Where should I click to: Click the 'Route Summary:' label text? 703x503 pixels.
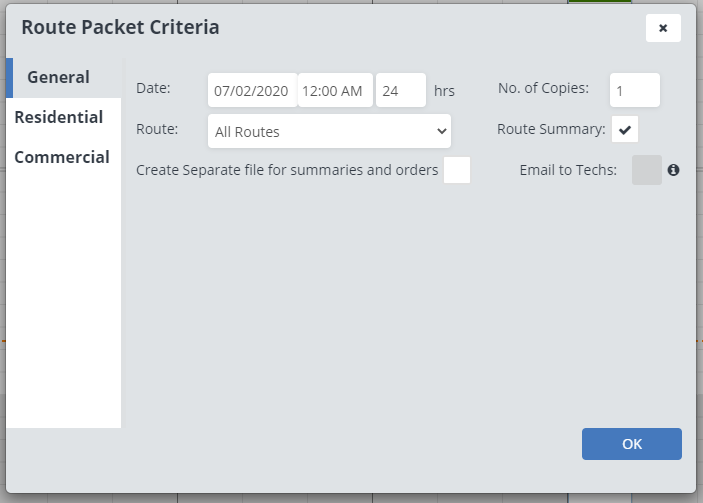[x=551, y=129]
